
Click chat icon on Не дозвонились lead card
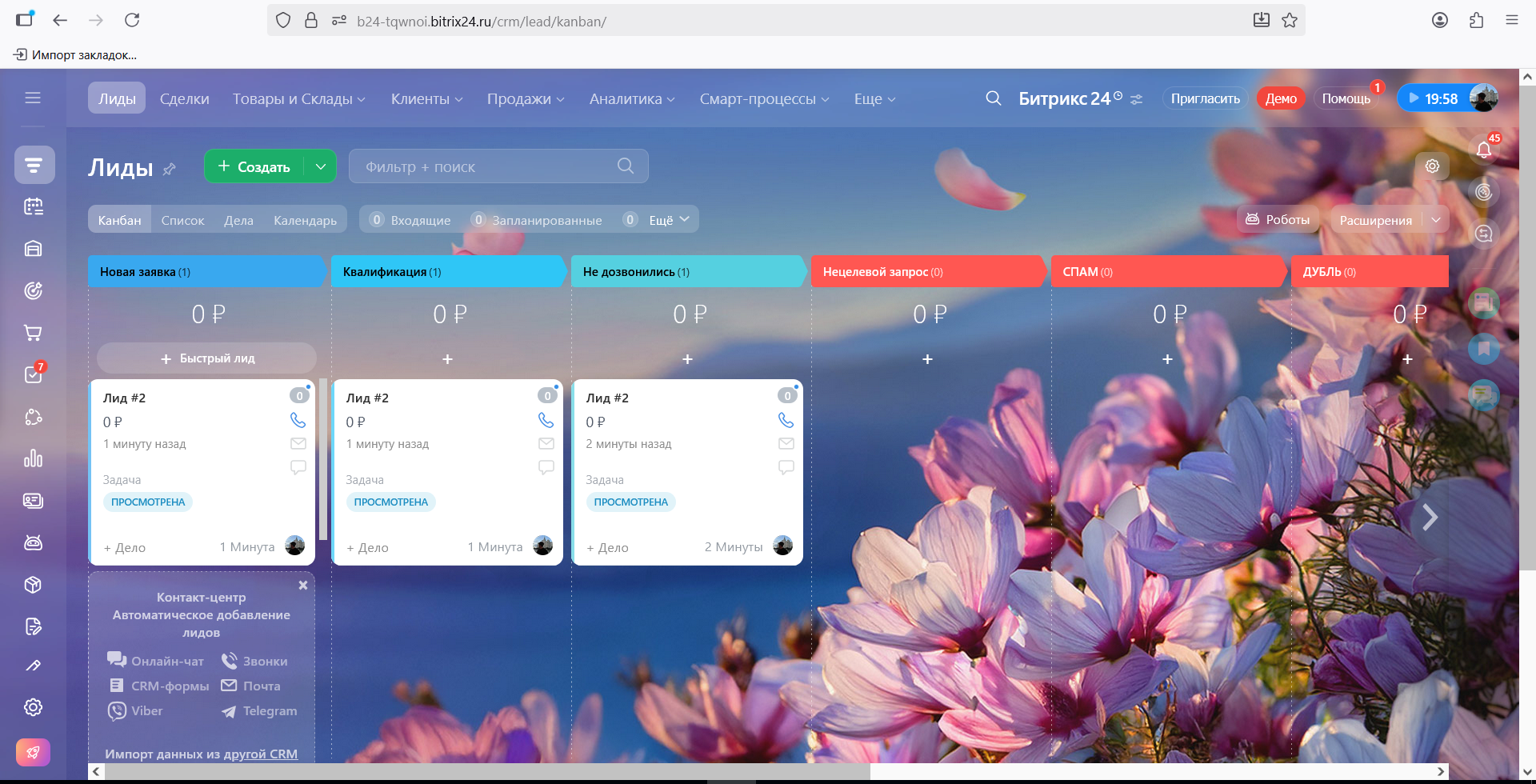(x=786, y=467)
